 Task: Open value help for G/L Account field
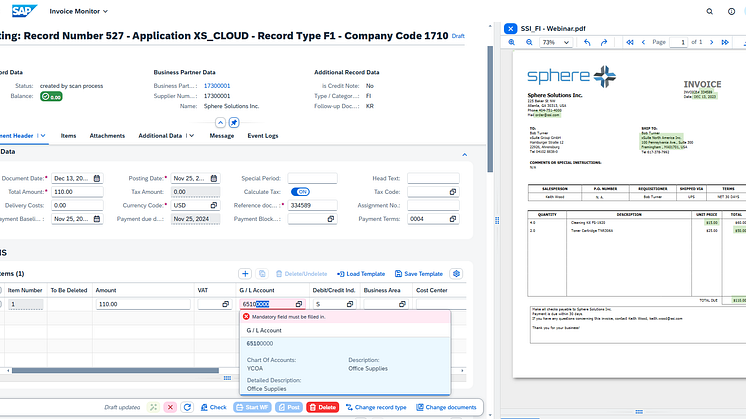(x=298, y=304)
